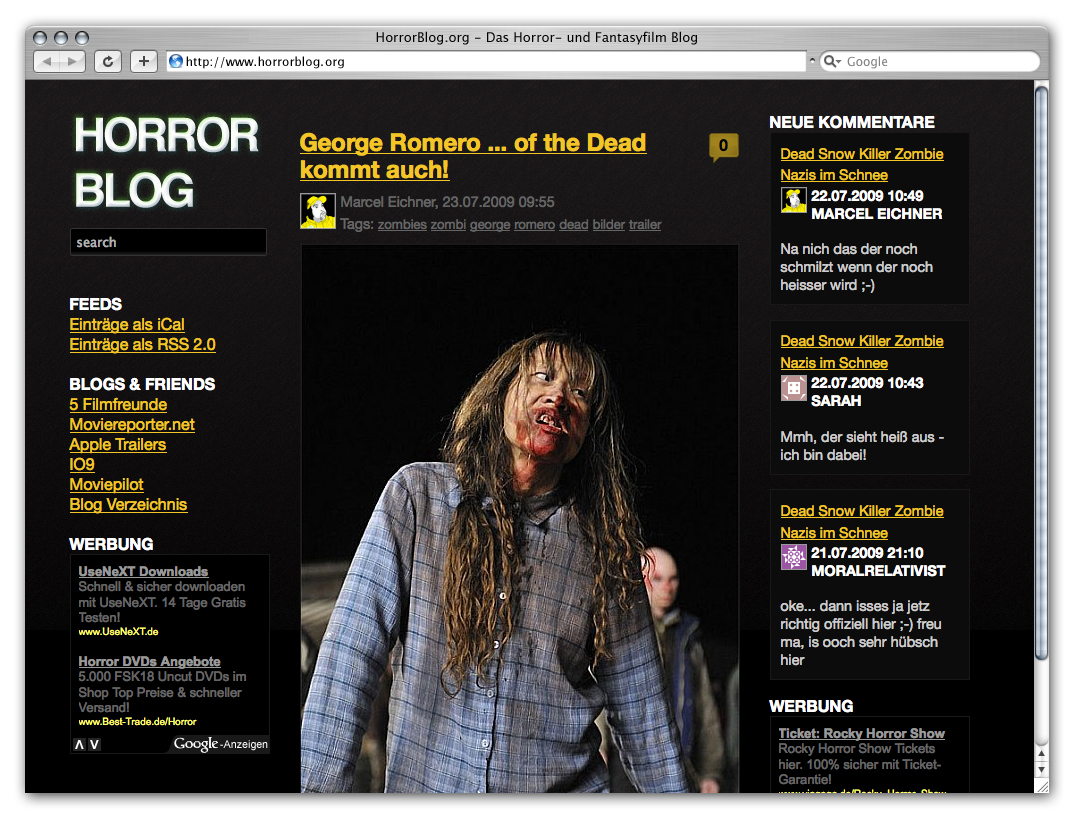Visit Moviereporter.net link
This screenshot has height=818, width=1074.
click(x=132, y=424)
